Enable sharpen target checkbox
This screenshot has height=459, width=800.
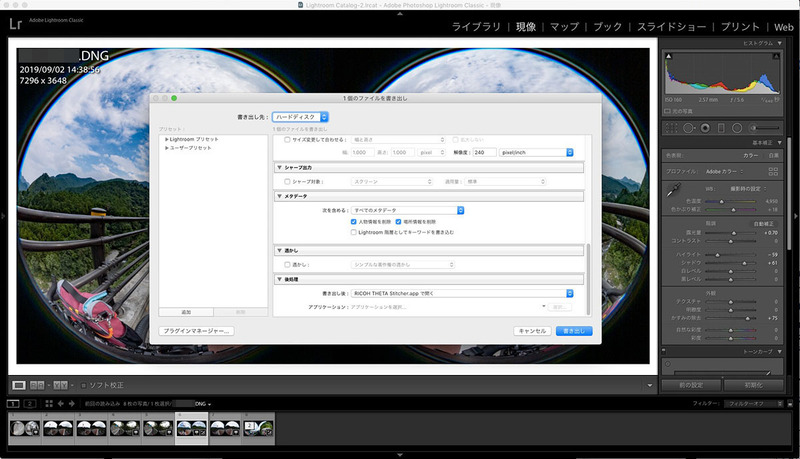[287, 182]
